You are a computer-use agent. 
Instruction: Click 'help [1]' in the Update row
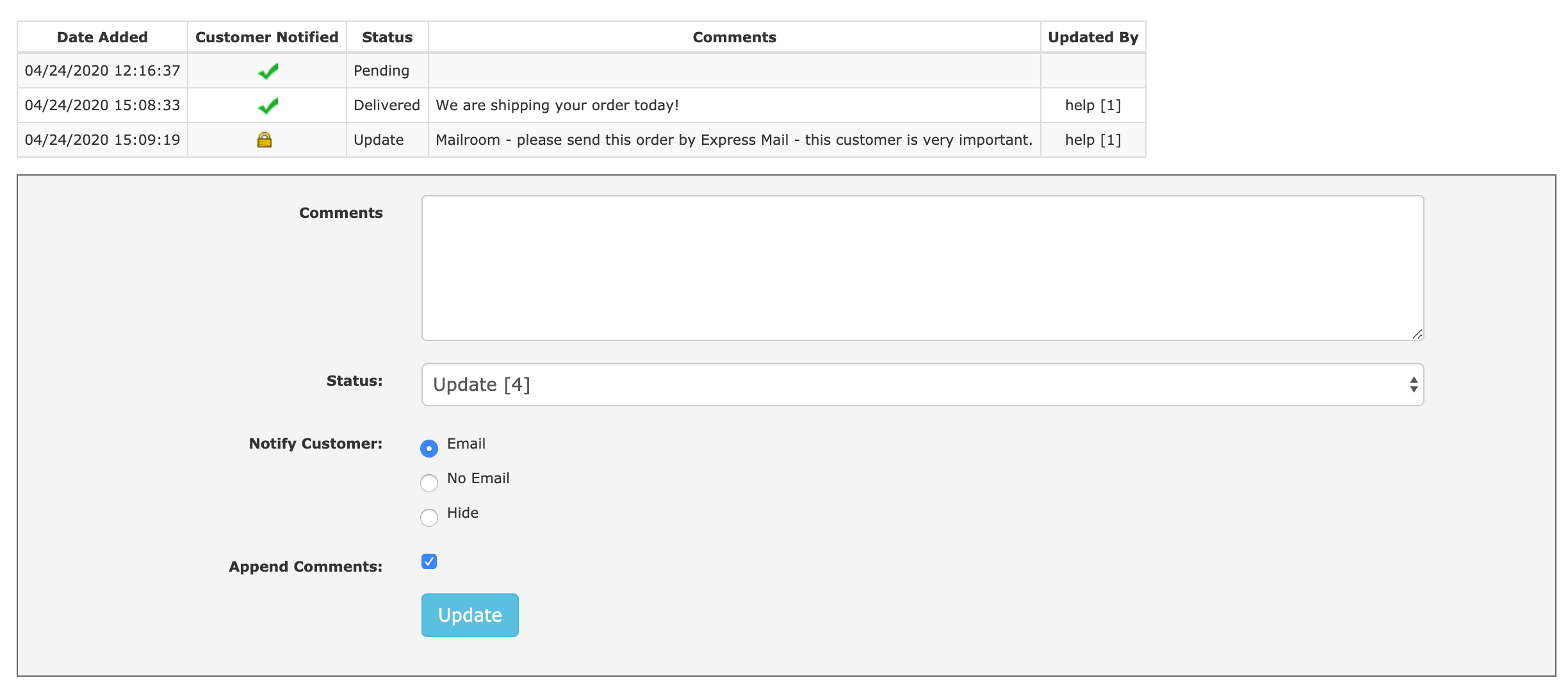pos(1093,140)
